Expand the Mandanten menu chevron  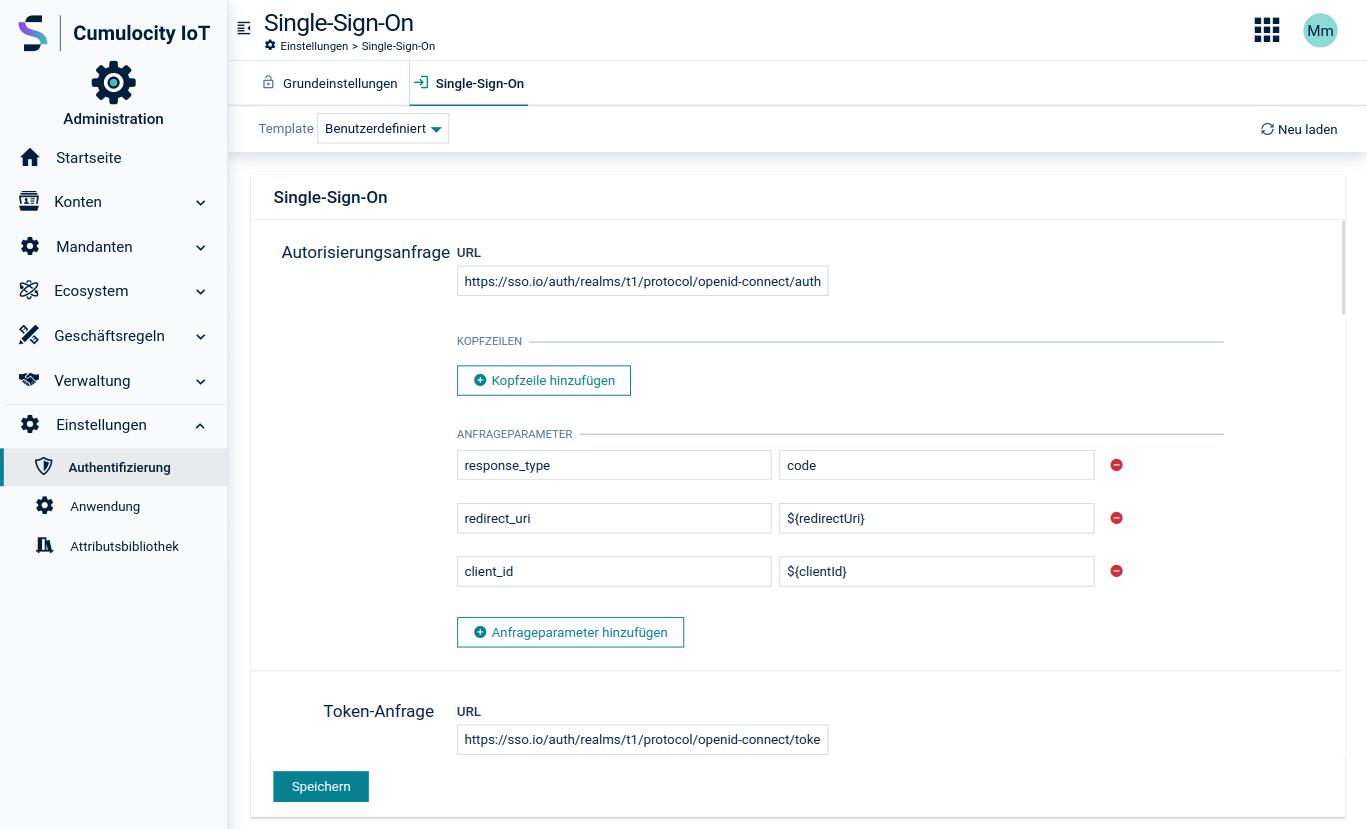(x=201, y=248)
